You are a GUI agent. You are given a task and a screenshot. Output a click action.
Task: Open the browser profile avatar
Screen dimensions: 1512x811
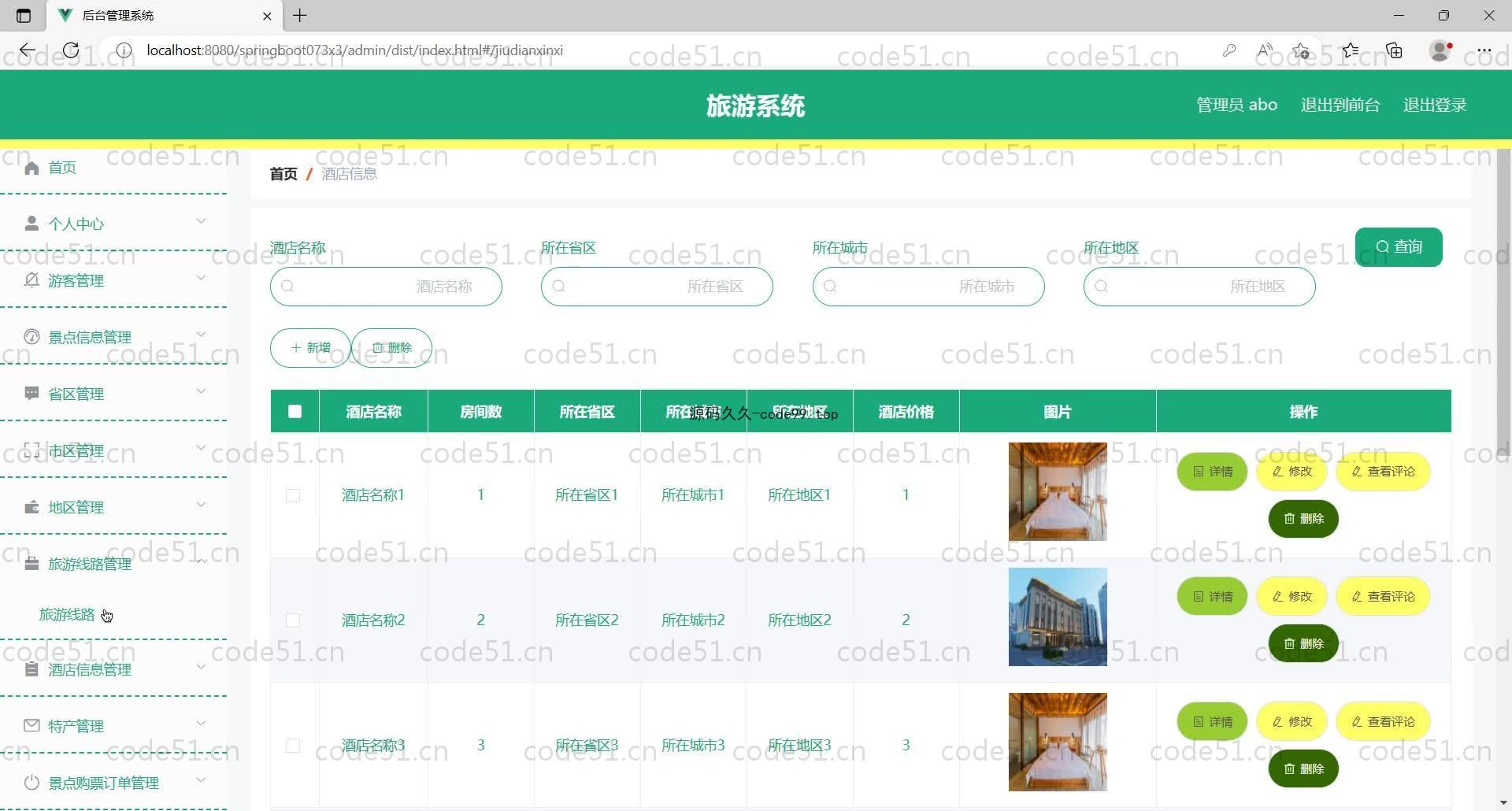point(1440,50)
